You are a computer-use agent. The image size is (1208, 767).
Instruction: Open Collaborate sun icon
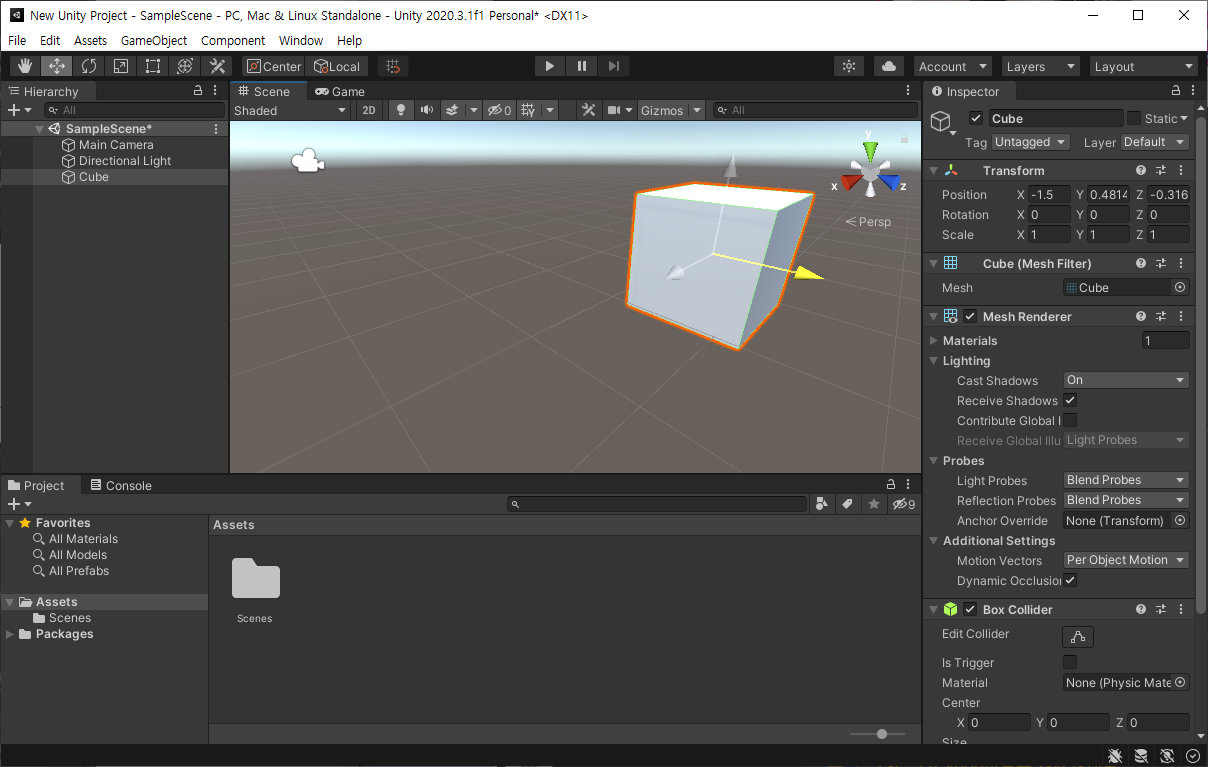(x=849, y=66)
